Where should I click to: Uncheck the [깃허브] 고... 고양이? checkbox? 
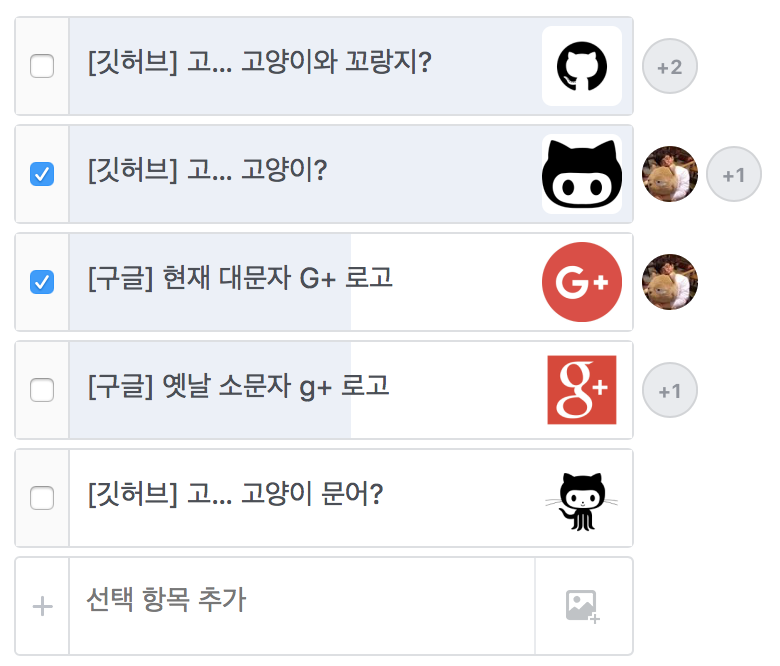pyautogui.click(x=42, y=175)
